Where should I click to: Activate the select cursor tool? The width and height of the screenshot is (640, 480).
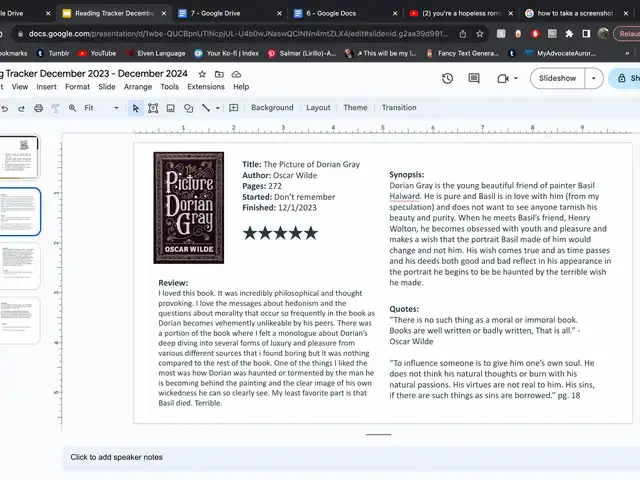135,108
